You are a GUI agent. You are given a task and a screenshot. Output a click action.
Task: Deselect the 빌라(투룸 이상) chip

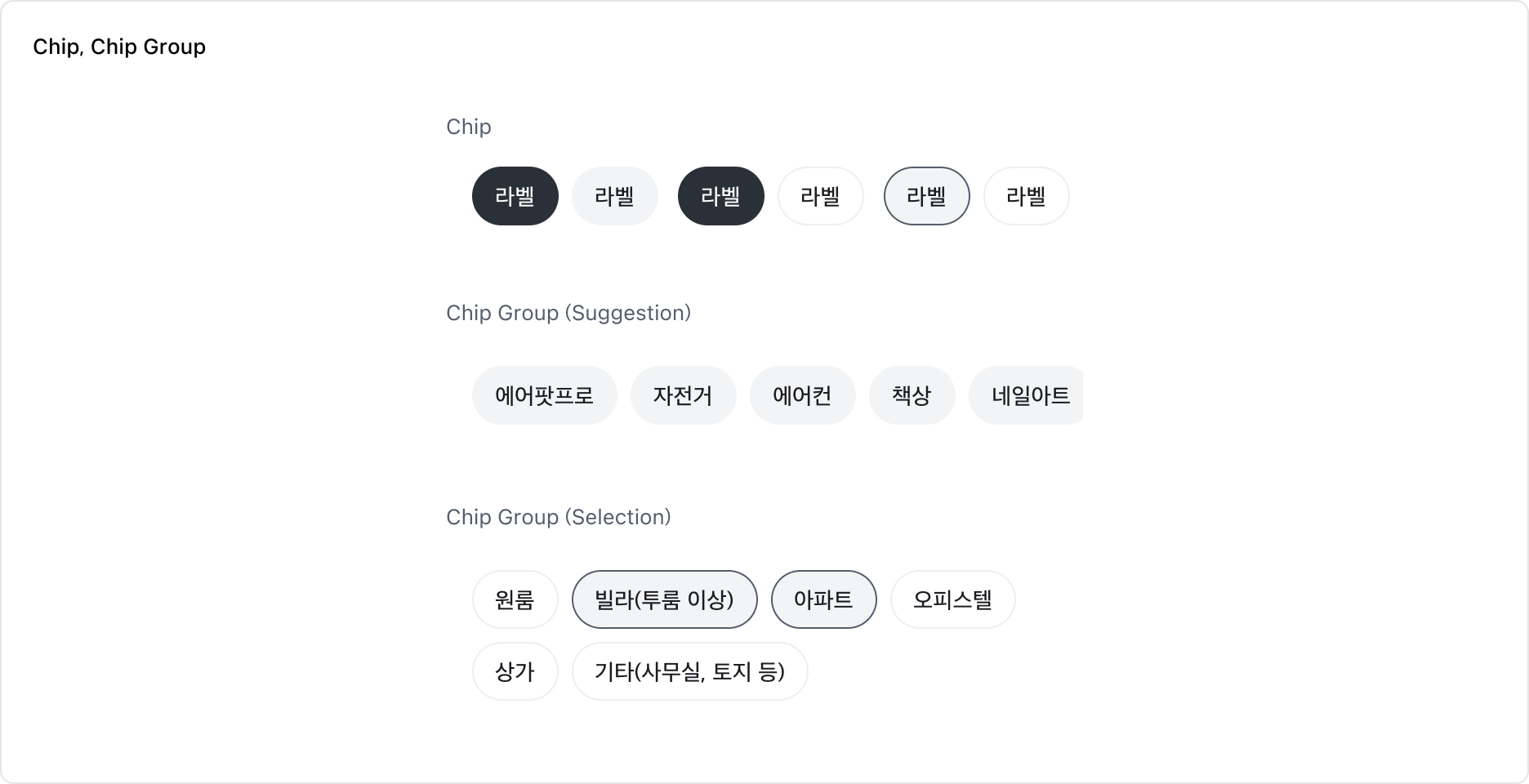tap(665, 599)
